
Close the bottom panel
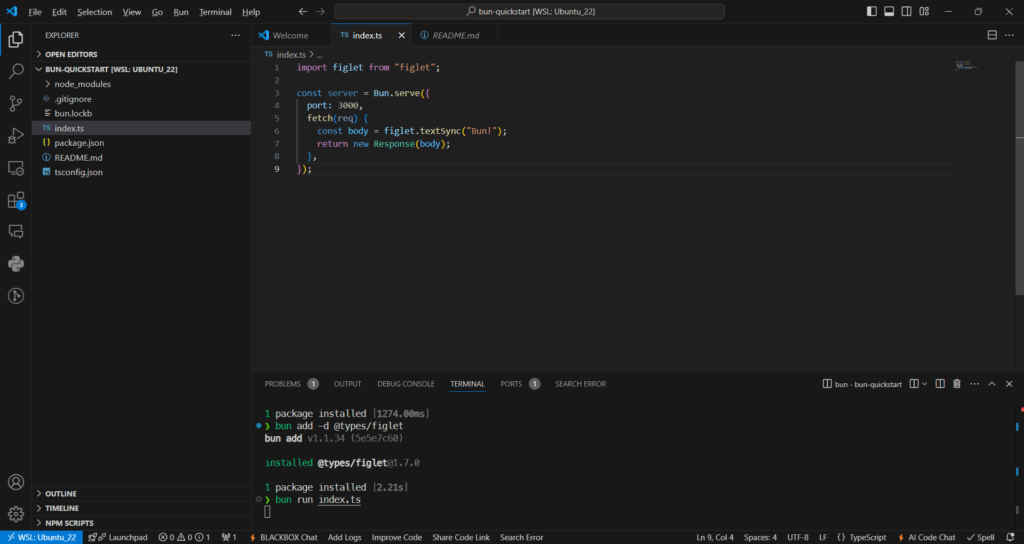click(1009, 384)
